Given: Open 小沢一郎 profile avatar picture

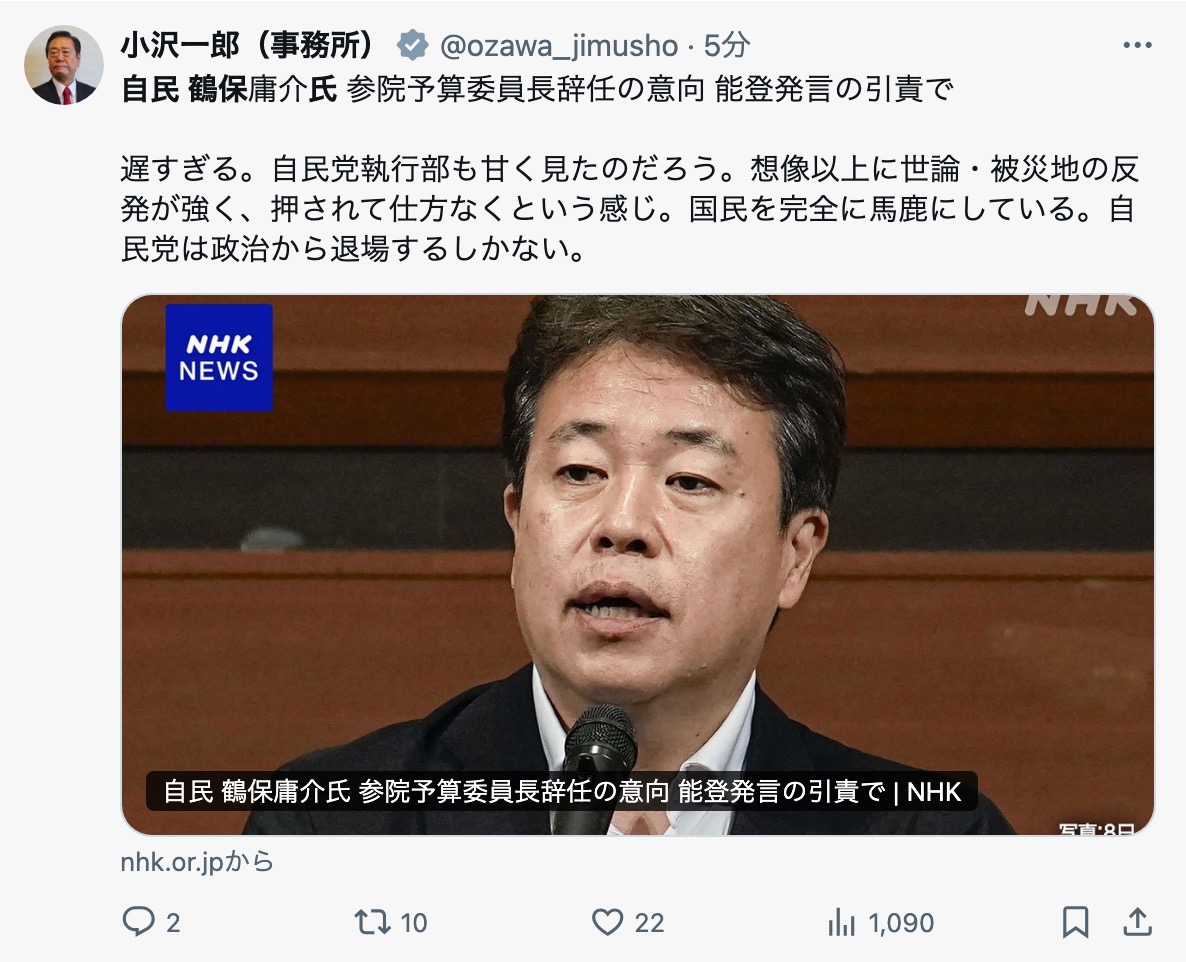Looking at the screenshot, I should (x=64, y=65).
